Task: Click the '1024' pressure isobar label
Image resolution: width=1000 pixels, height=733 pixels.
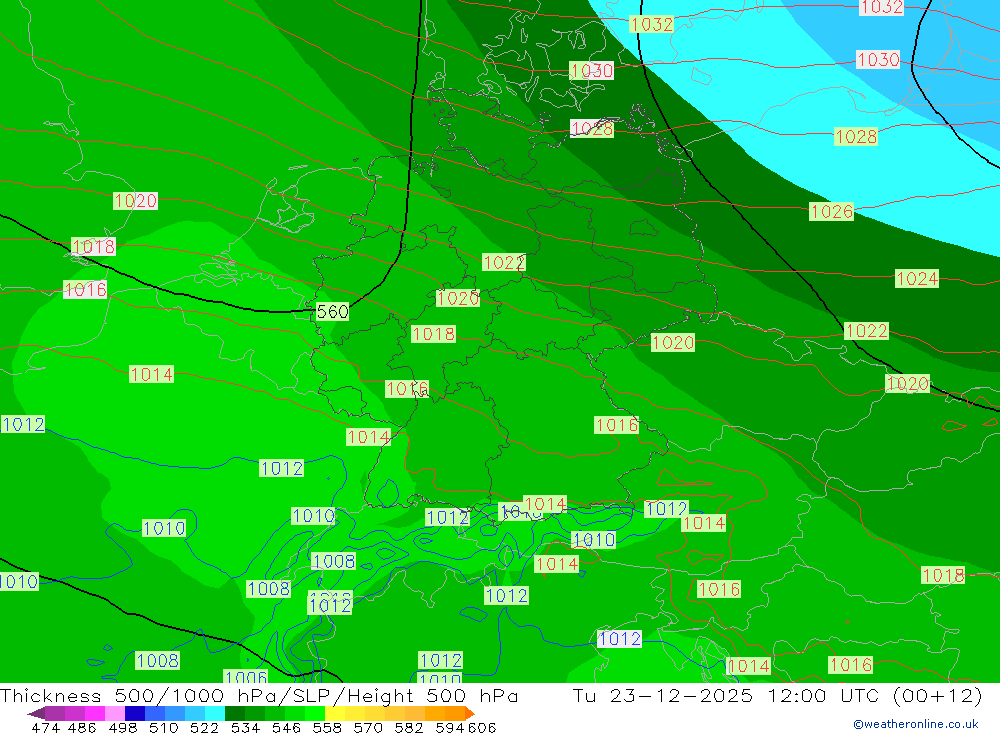Action: tap(916, 278)
